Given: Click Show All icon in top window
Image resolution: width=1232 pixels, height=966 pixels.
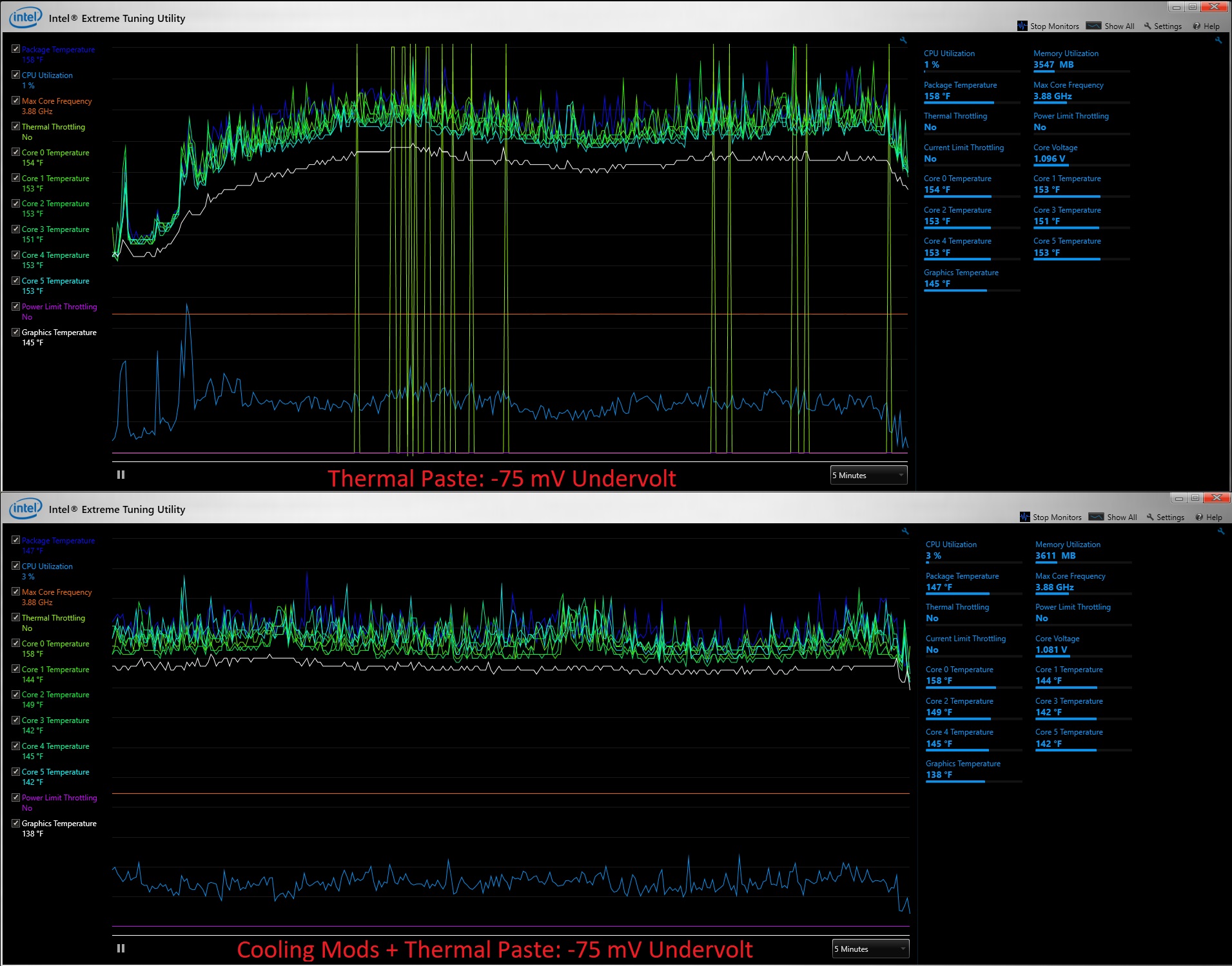Looking at the screenshot, I should point(1093,26).
